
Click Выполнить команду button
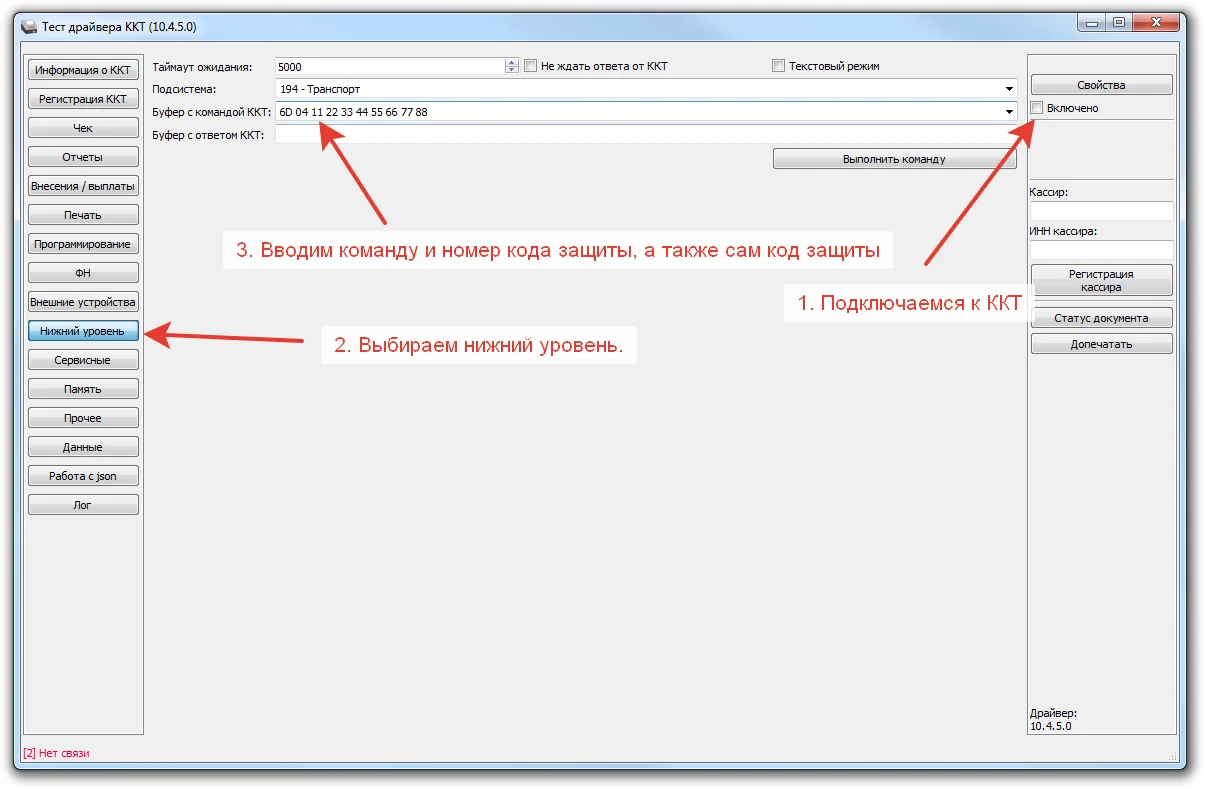pos(894,159)
